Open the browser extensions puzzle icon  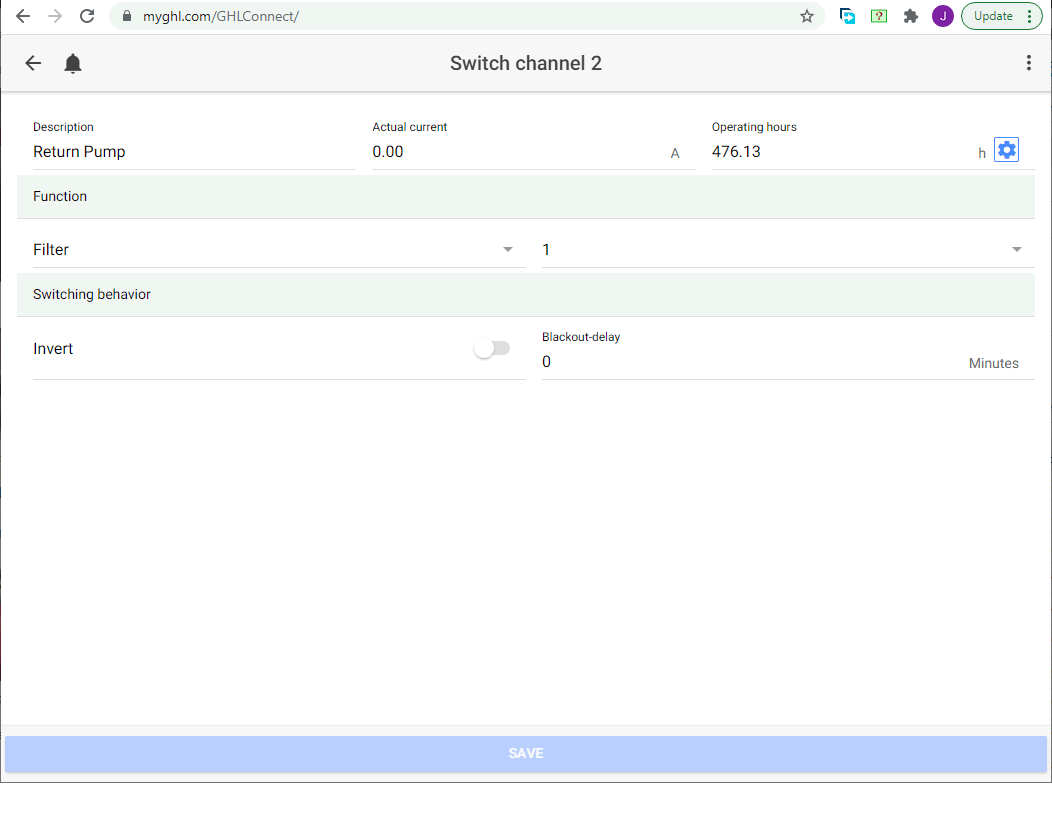tap(910, 16)
